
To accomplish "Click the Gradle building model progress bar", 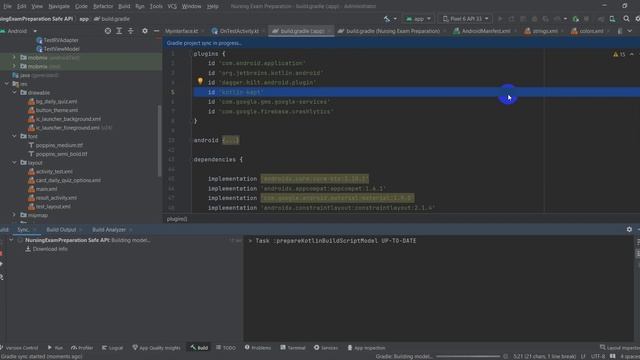I will [468, 356].
